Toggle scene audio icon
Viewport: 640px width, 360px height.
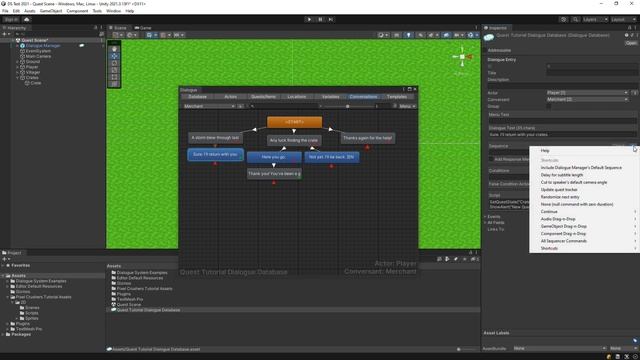420,35
